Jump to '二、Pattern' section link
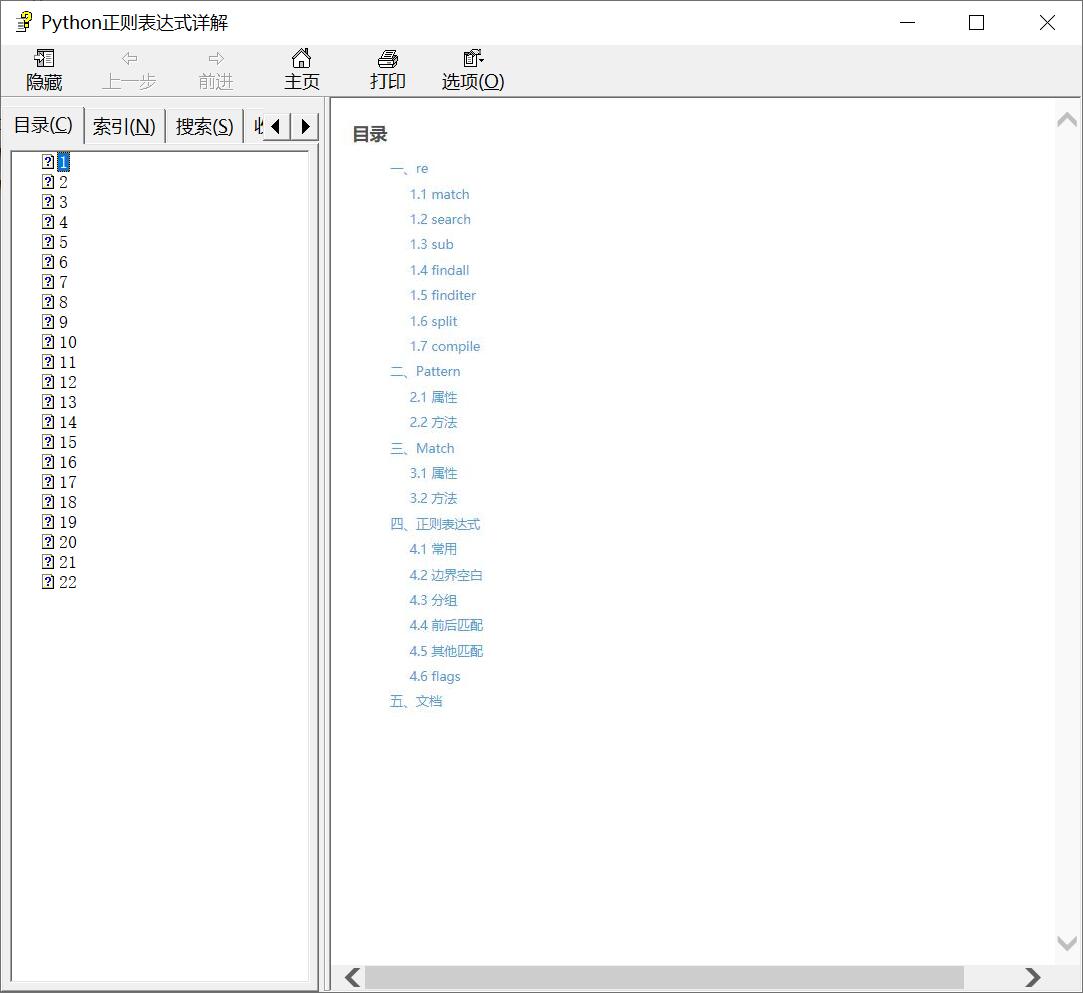Image resolution: width=1083 pixels, height=993 pixels. coord(425,371)
